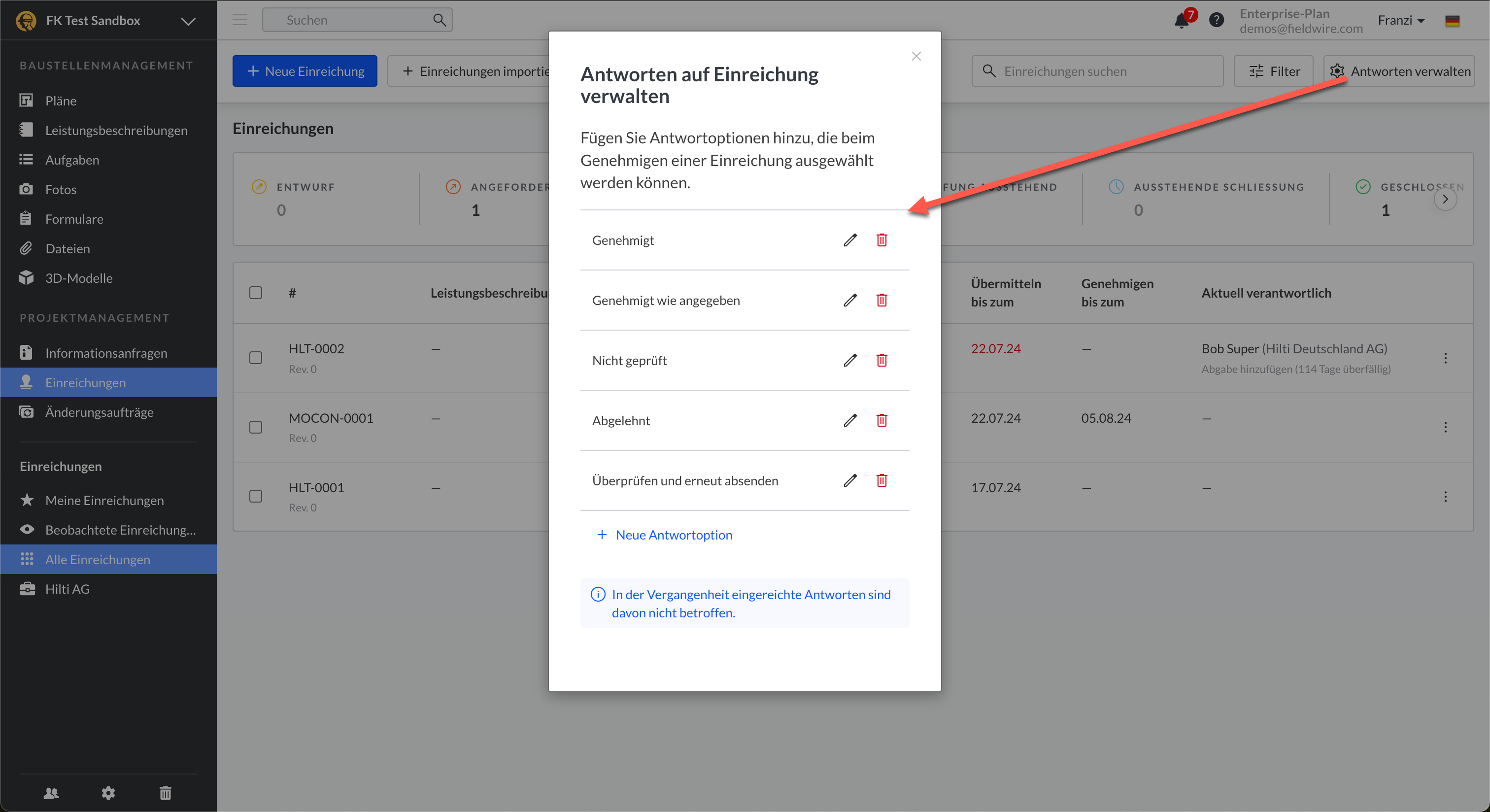
Task: Open Informationsanfragen
Action: (108, 353)
